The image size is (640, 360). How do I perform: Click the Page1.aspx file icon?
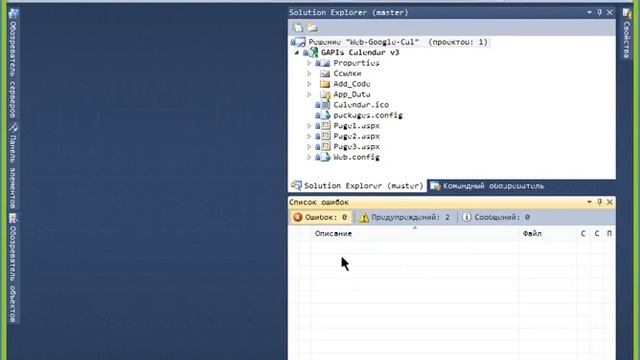point(325,126)
